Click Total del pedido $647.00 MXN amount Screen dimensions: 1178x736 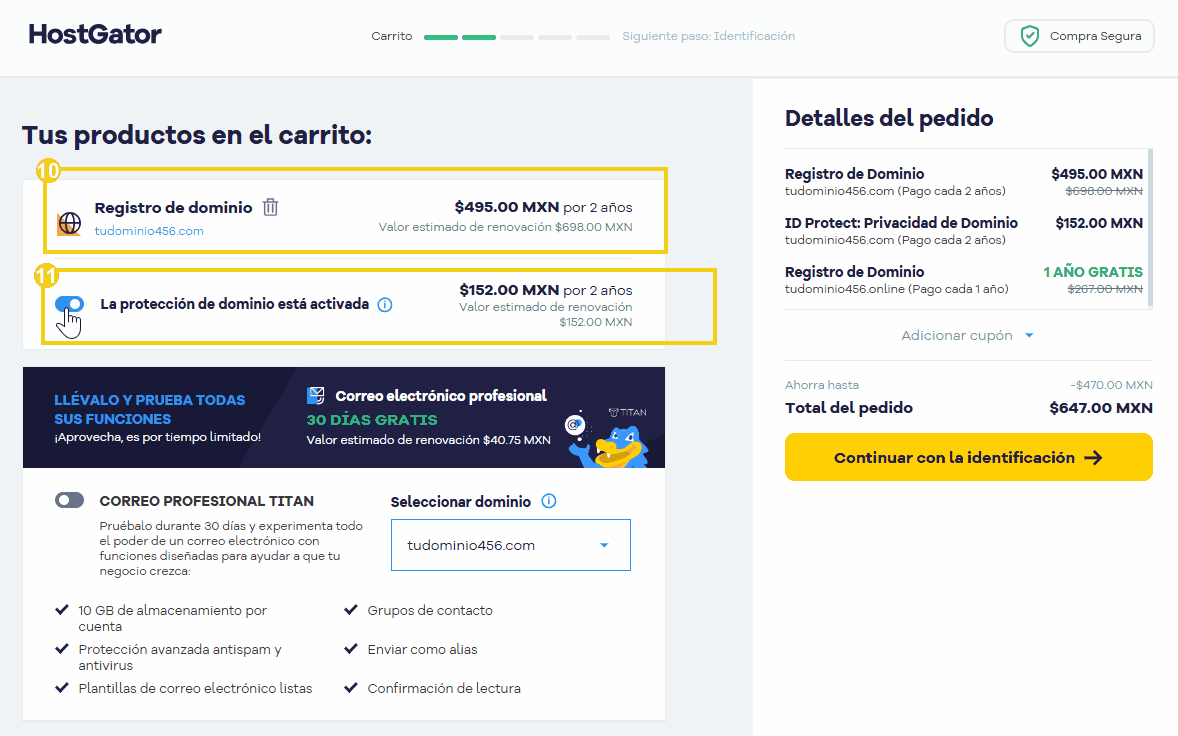(1101, 408)
